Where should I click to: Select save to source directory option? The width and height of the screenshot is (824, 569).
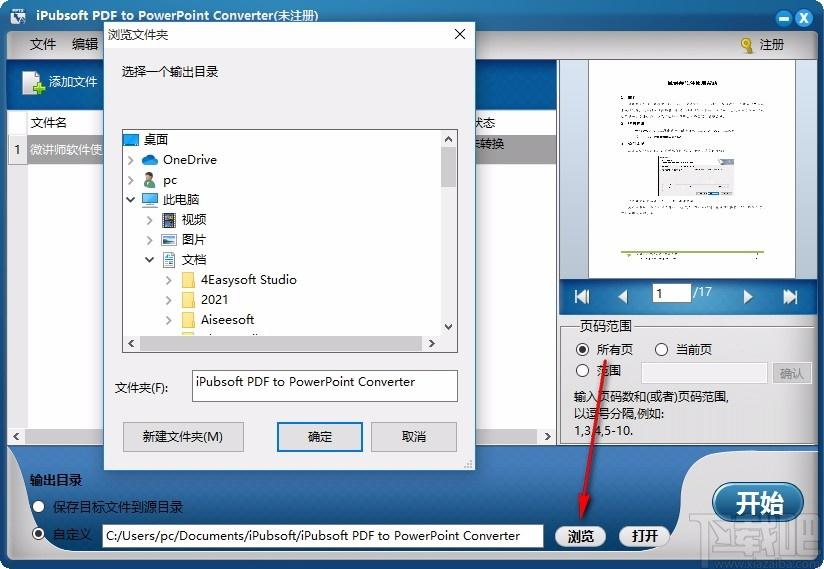(38, 506)
